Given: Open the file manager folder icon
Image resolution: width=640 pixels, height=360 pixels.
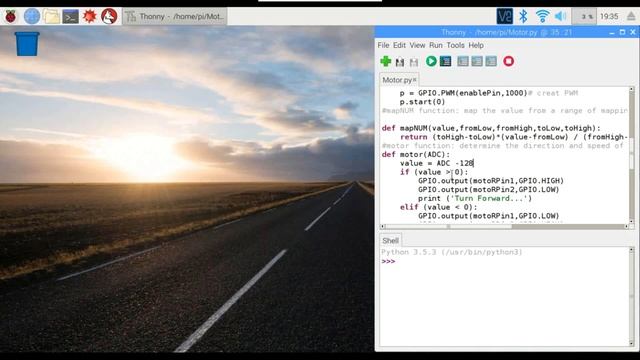Looking at the screenshot, I should (x=51, y=16).
